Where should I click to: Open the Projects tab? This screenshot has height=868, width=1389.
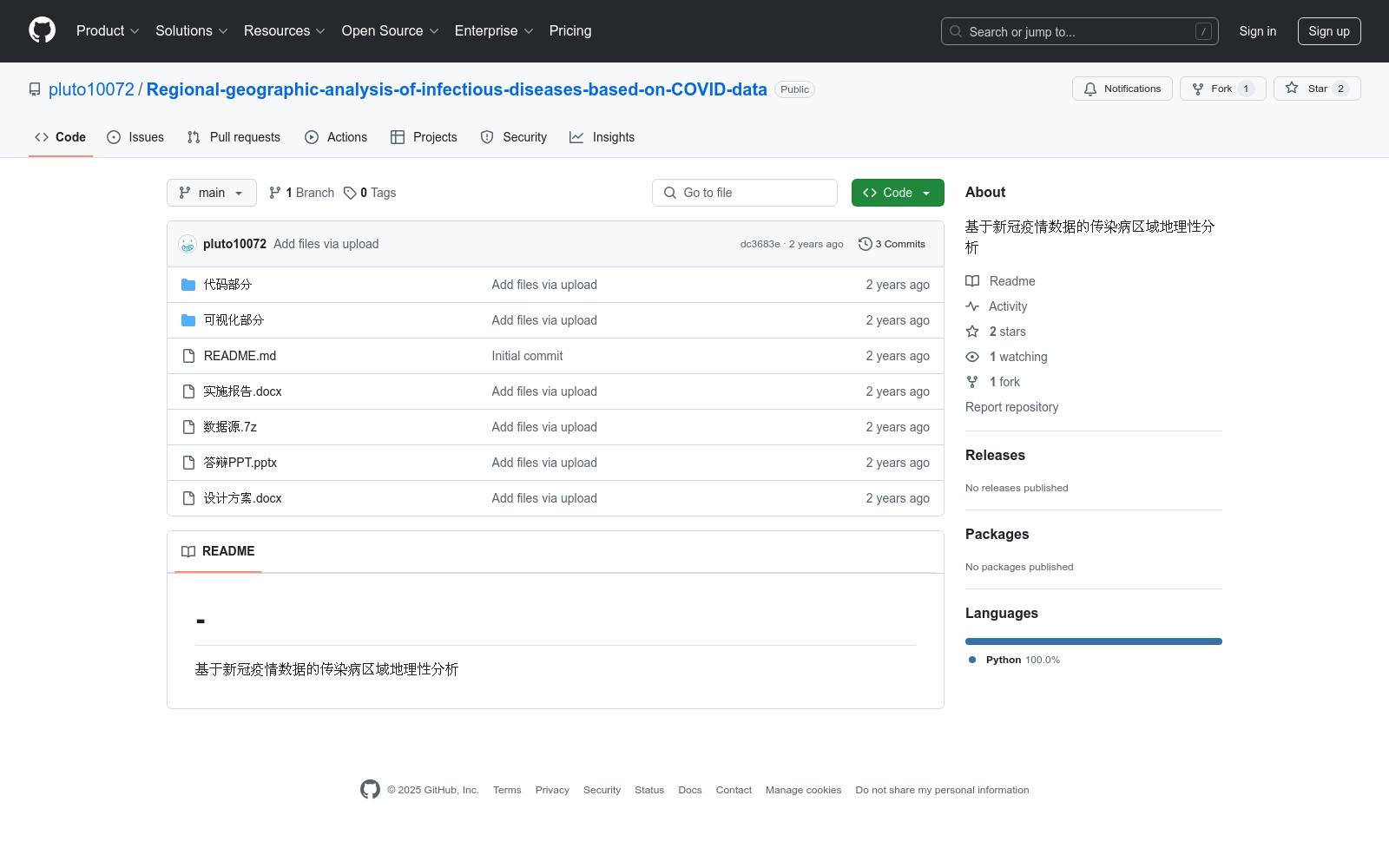tap(424, 137)
